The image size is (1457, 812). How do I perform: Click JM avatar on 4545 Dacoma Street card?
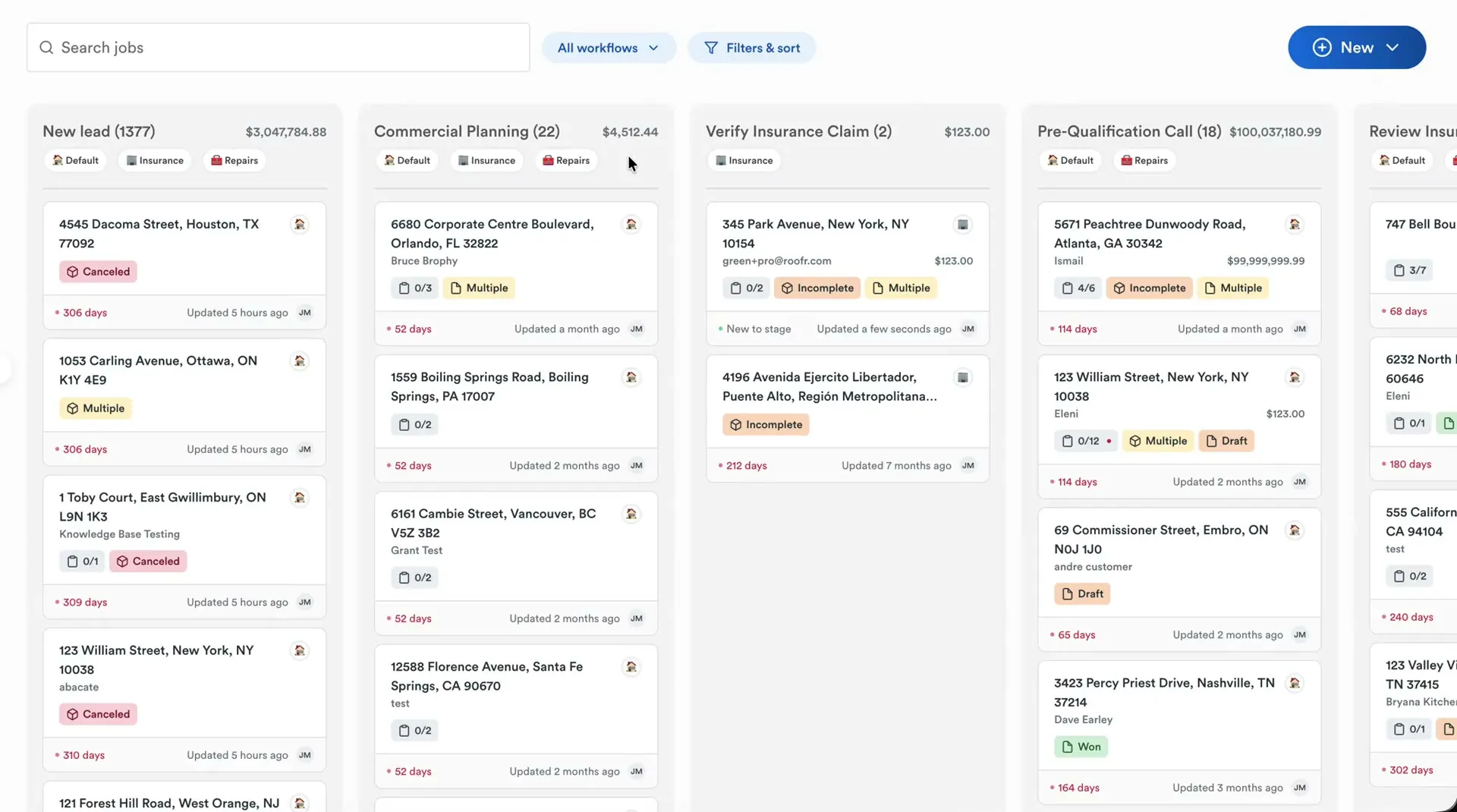[x=305, y=313]
